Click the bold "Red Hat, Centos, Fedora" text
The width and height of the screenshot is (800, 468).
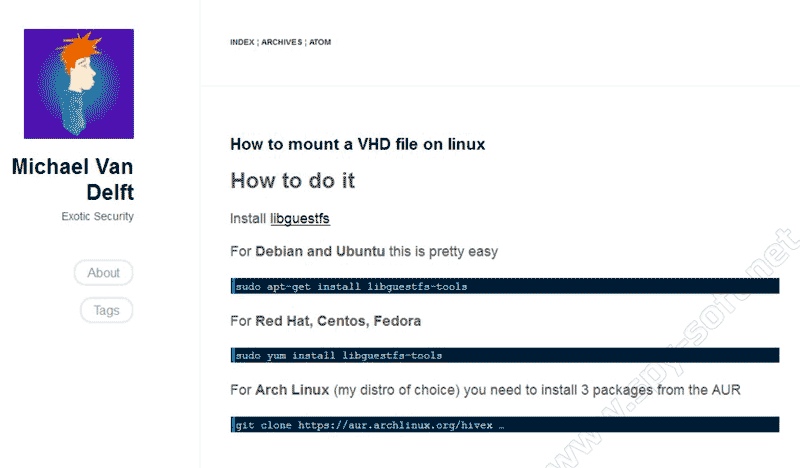(x=338, y=321)
